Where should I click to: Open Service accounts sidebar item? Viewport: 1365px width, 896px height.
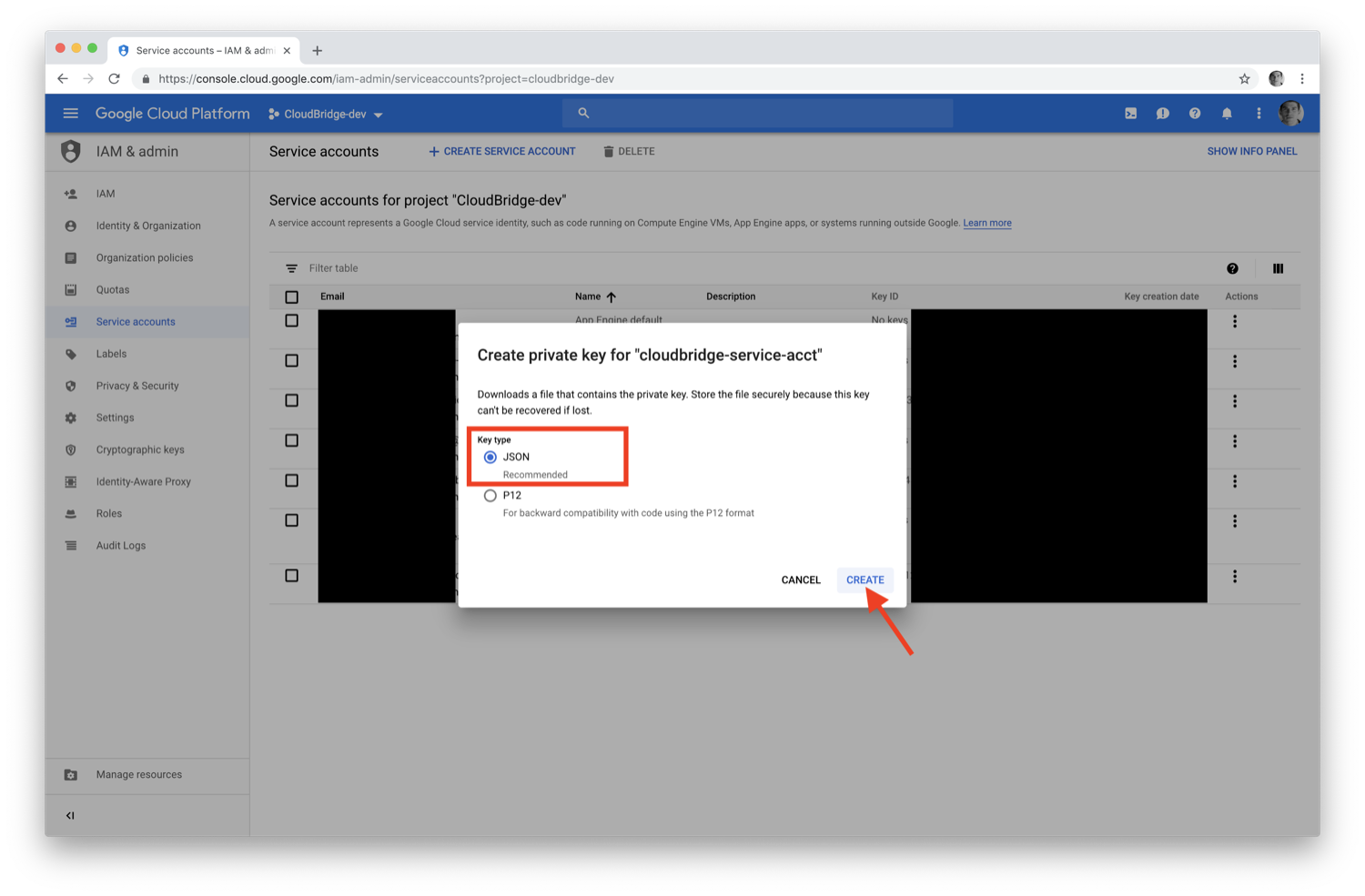point(136,322)
